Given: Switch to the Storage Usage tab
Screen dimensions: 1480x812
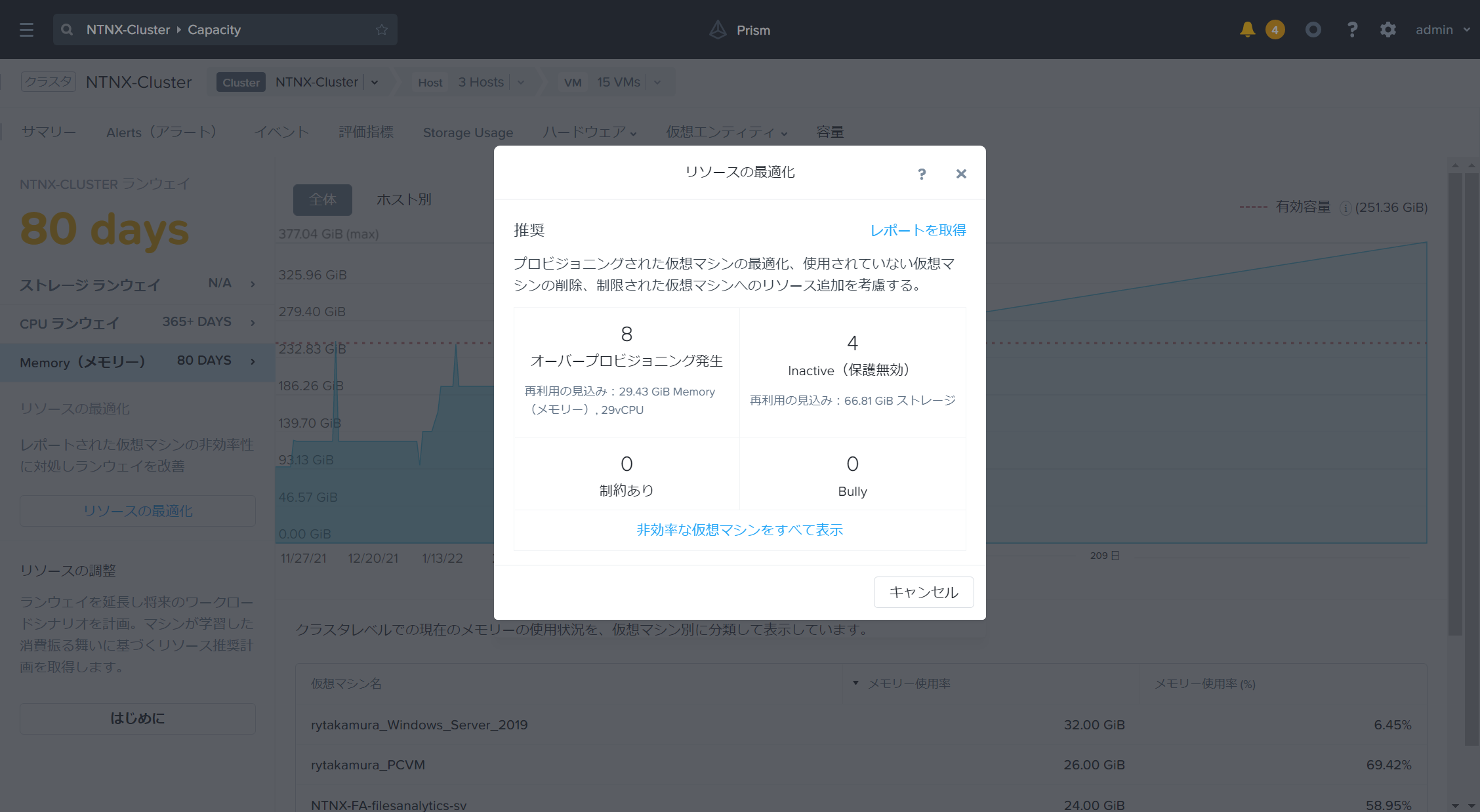Looking at the screenshot, I should click(x=468, y=132).
